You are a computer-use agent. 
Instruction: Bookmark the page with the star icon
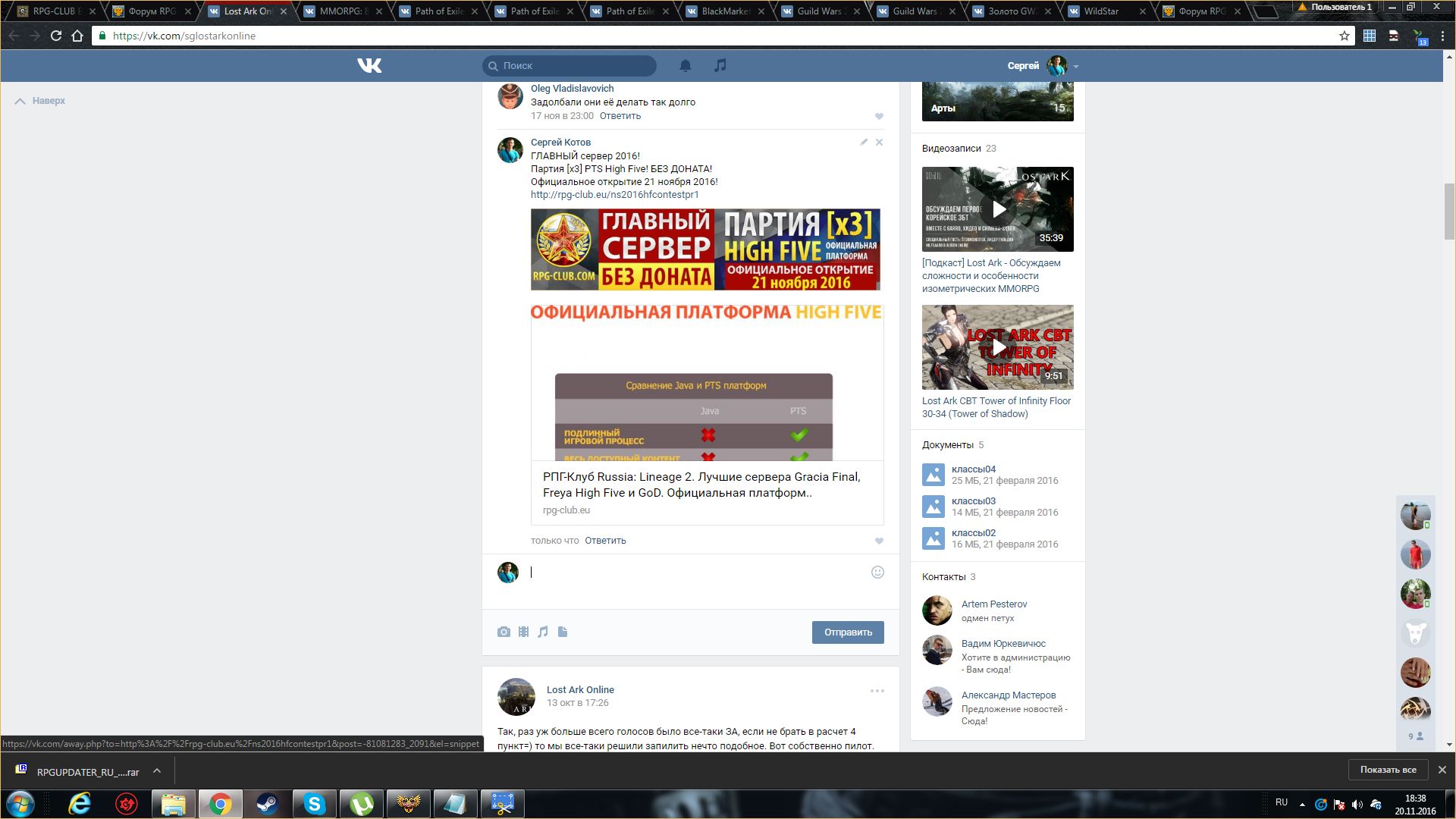(x=1345, y=36)
